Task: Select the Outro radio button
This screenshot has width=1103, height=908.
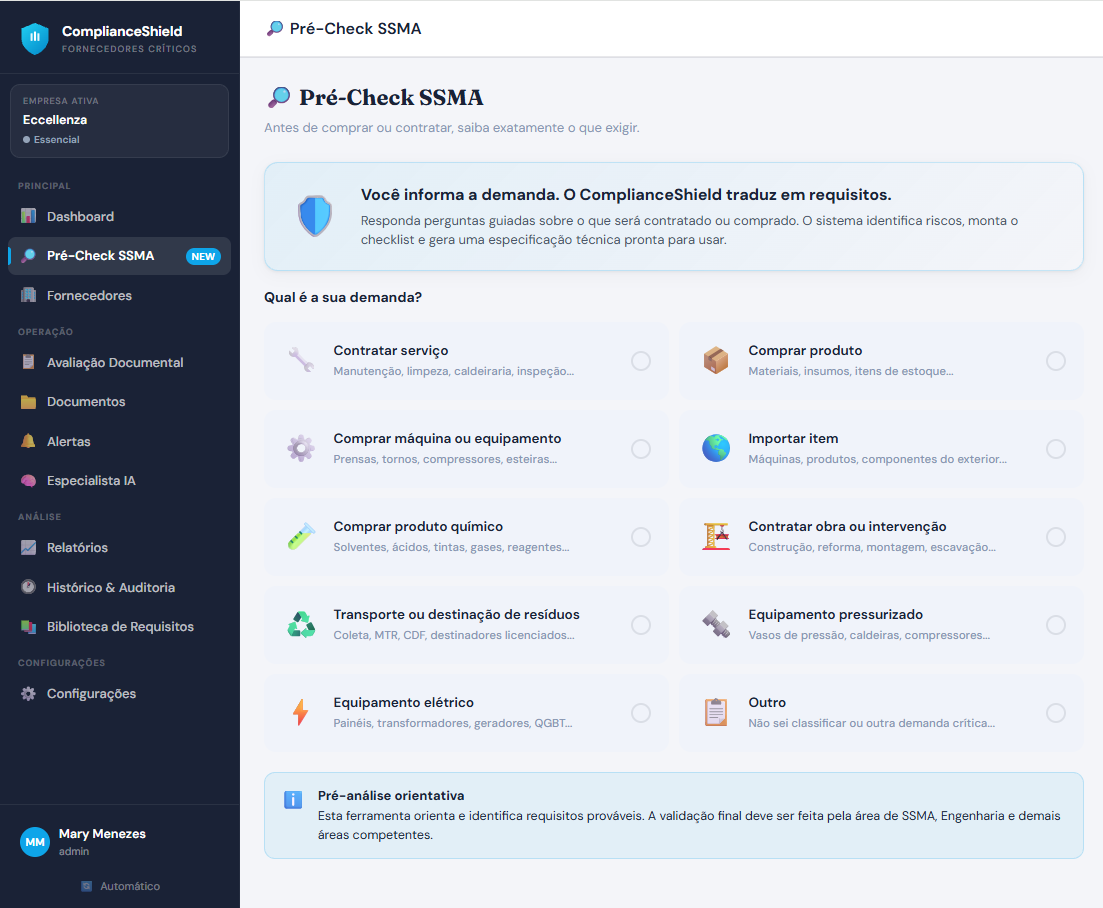Action: (x=1056, y=712)
